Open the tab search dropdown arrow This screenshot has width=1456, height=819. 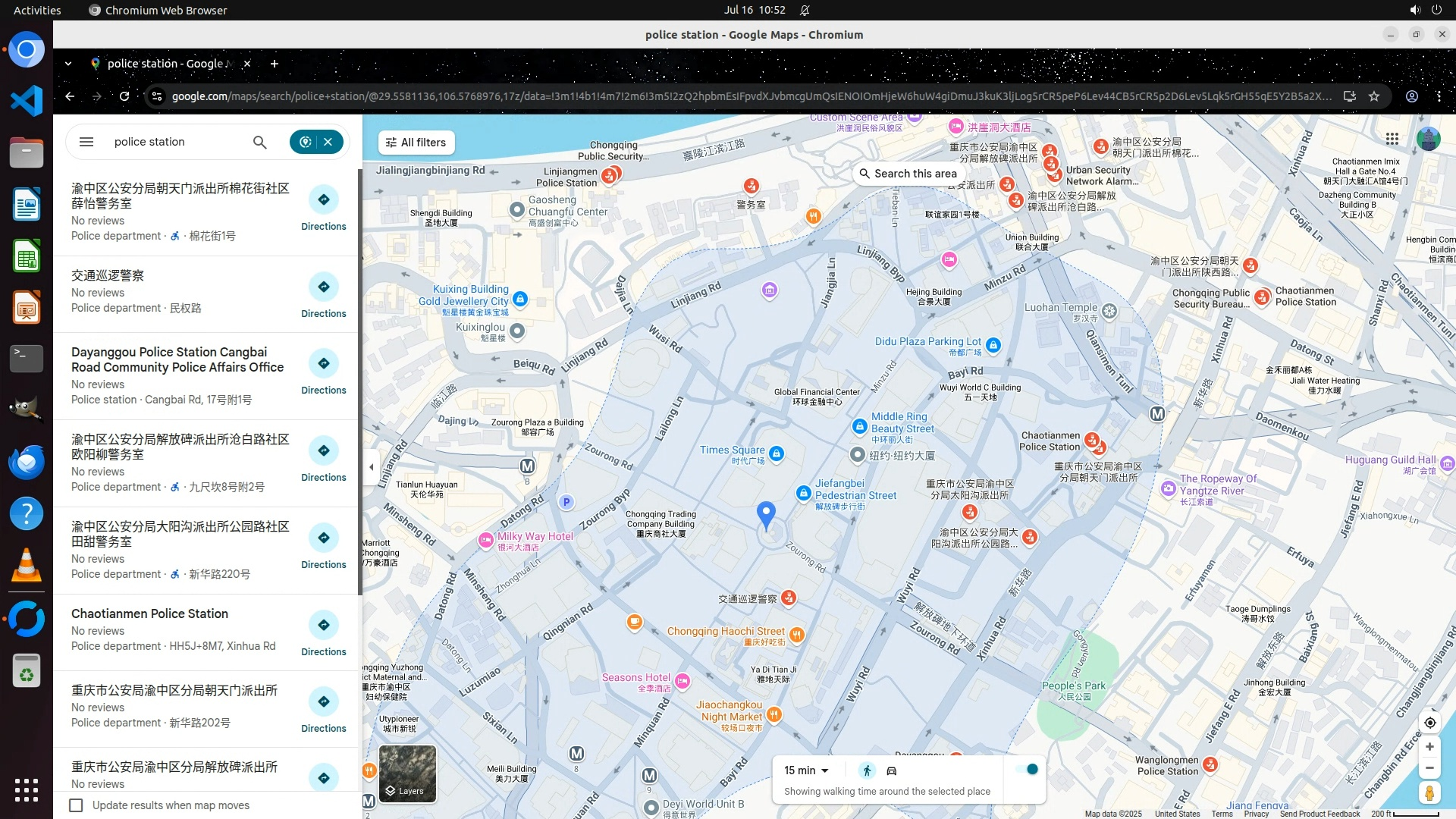coord(68,64)
